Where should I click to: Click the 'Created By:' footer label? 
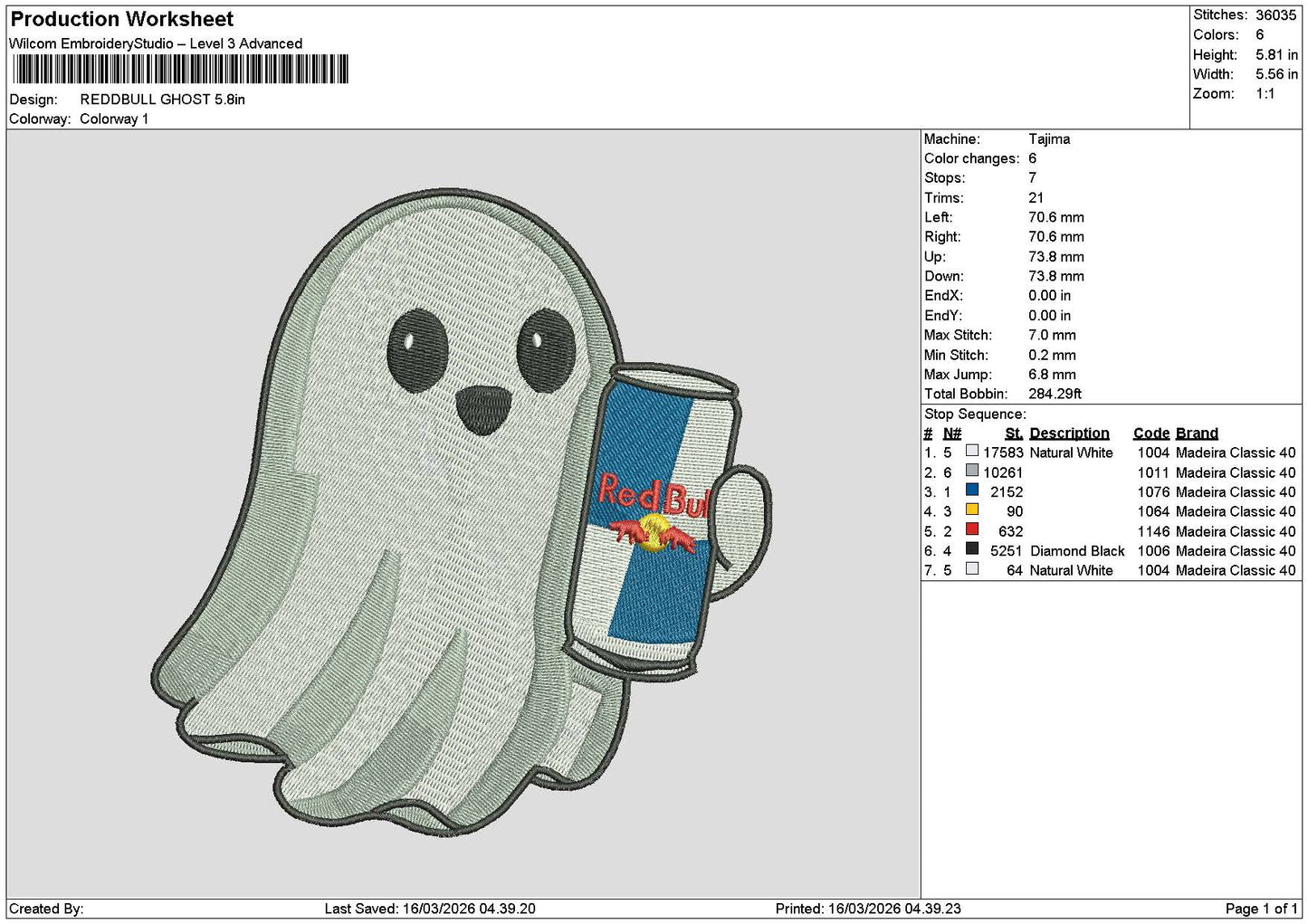tap(46, 909)
